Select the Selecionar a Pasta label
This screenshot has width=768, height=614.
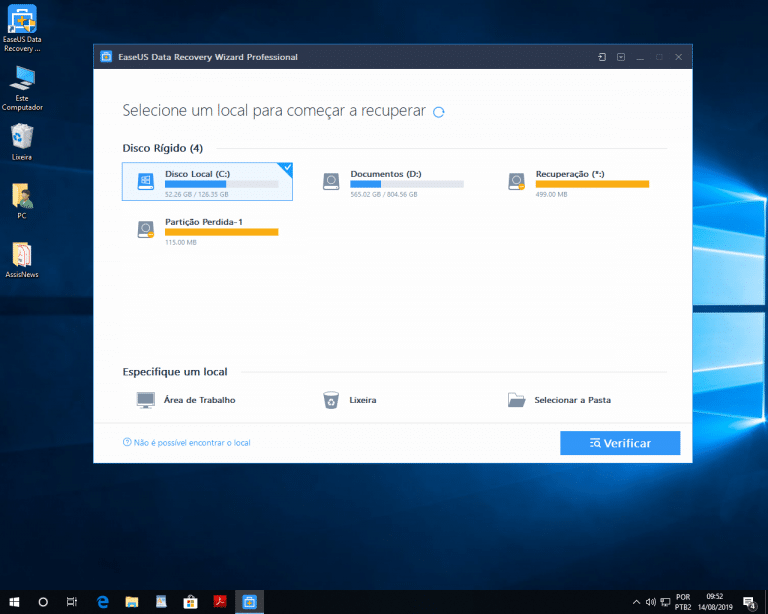[573, 400]
